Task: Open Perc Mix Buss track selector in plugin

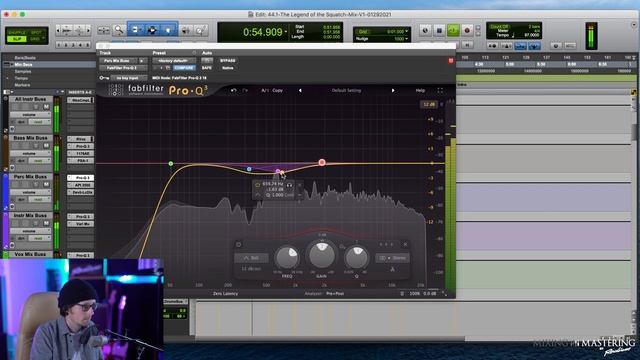Action: tap(118, 60)
